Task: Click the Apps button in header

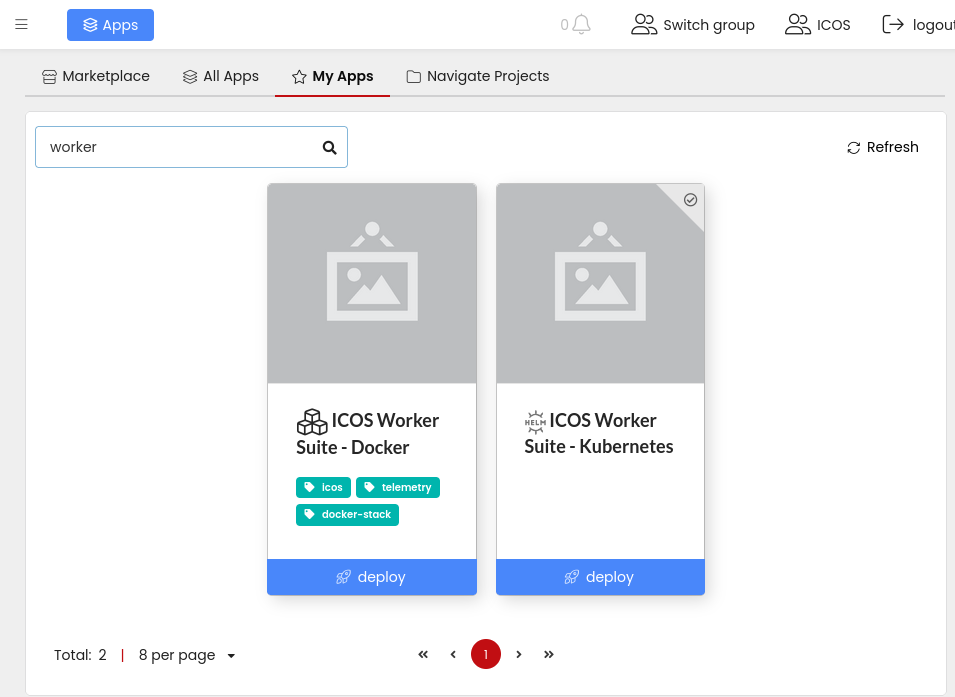Action: pos(110,25)
